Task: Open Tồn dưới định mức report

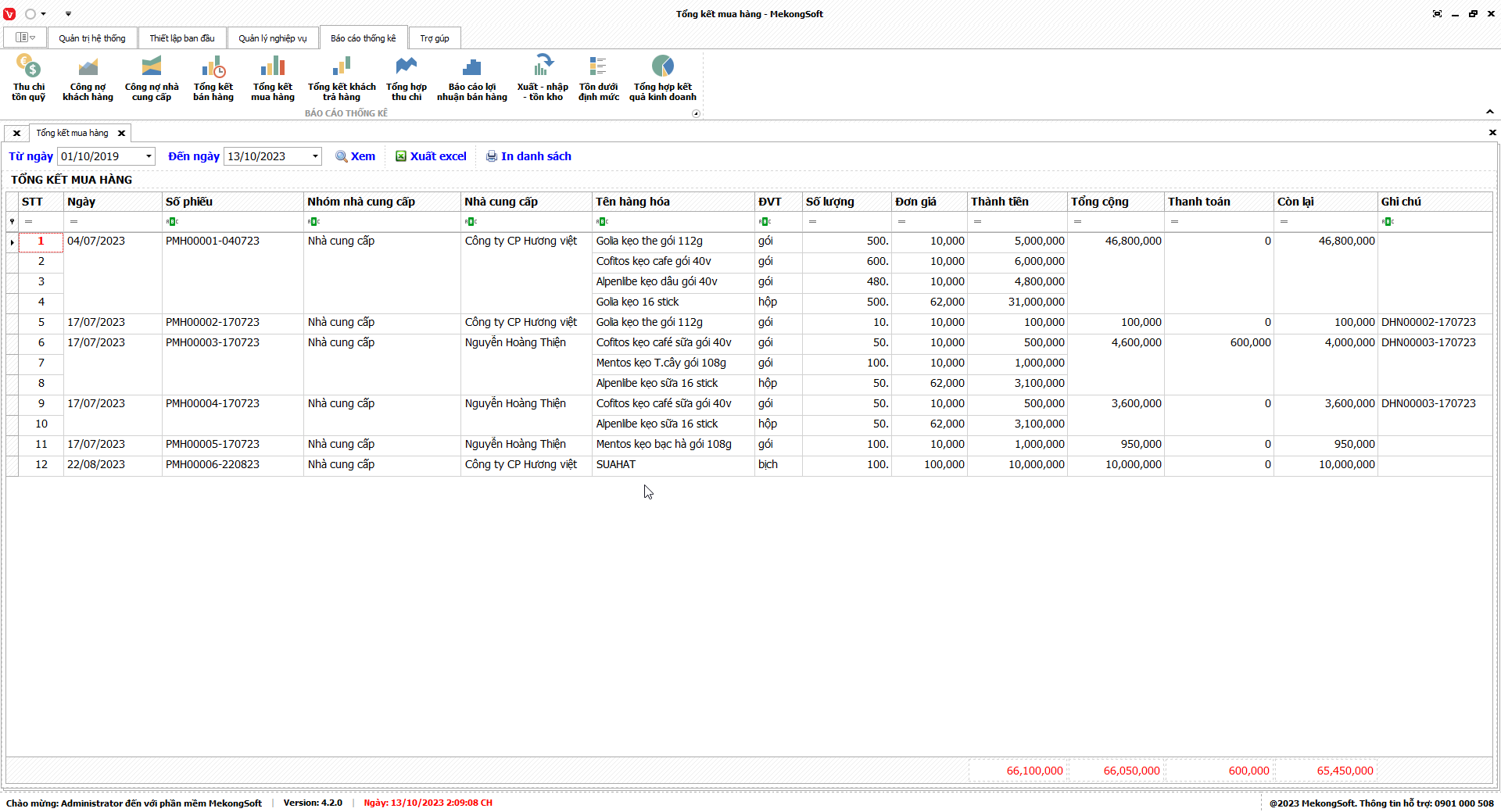Action: 598,77
